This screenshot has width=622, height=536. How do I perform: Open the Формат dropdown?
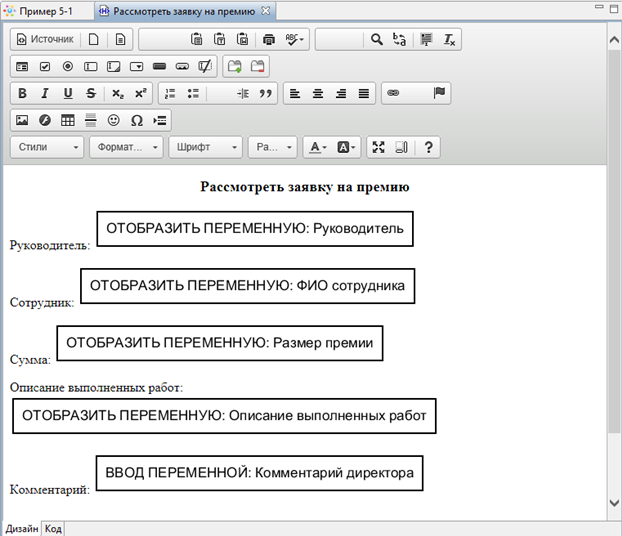coord(126,147)
